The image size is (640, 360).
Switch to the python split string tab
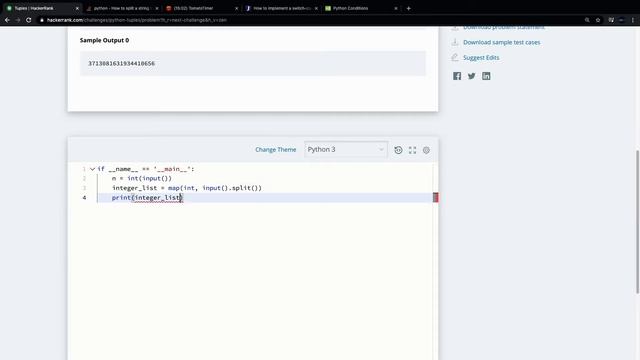pos(122,8)
